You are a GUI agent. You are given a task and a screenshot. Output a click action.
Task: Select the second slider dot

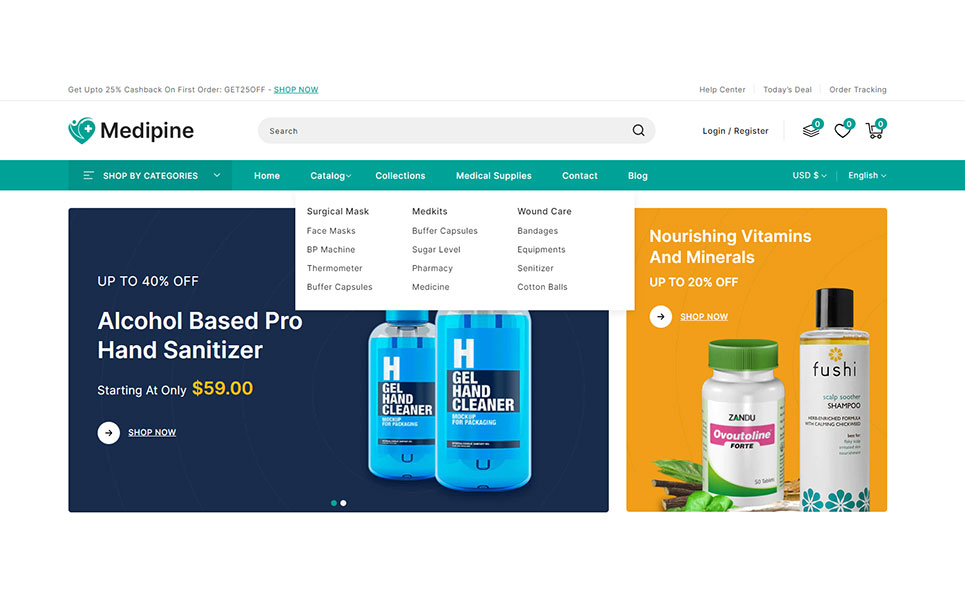click(343, 503)
